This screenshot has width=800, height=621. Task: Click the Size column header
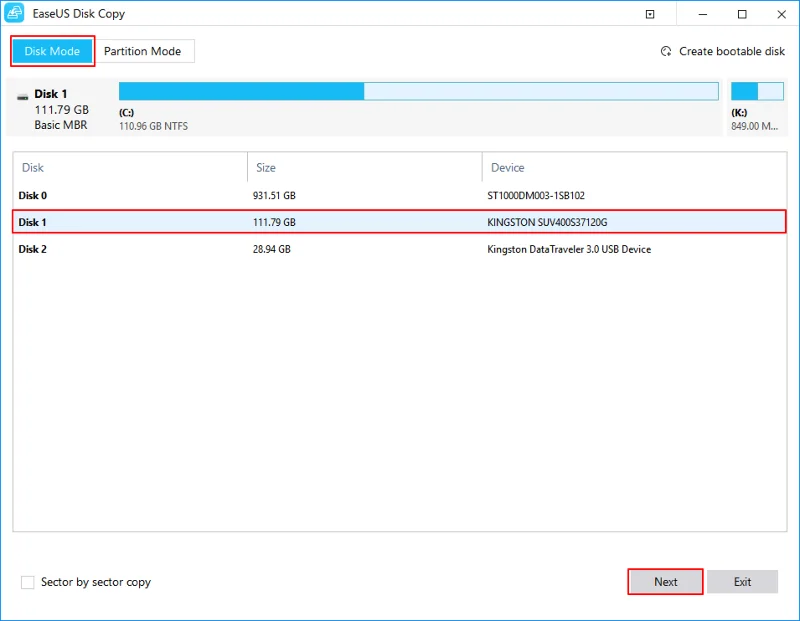click(x=265, y=167)
